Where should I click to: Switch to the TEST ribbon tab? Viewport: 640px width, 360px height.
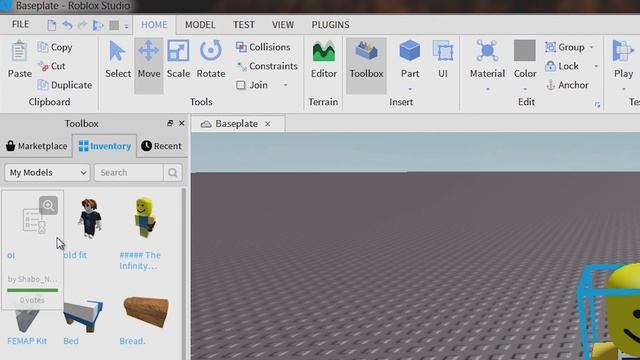[244, 24]
